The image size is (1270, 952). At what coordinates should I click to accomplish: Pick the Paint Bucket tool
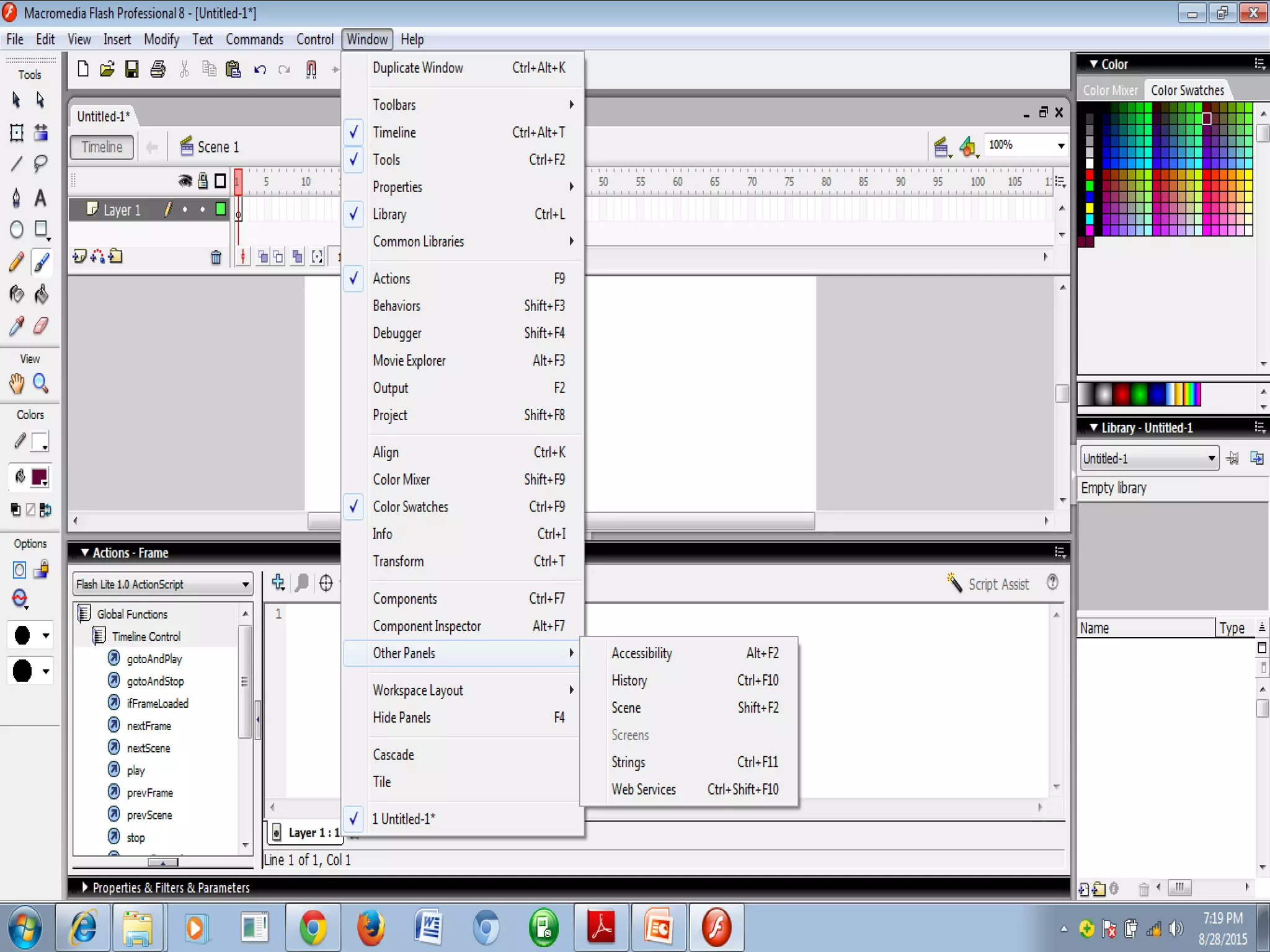(40, 294)
